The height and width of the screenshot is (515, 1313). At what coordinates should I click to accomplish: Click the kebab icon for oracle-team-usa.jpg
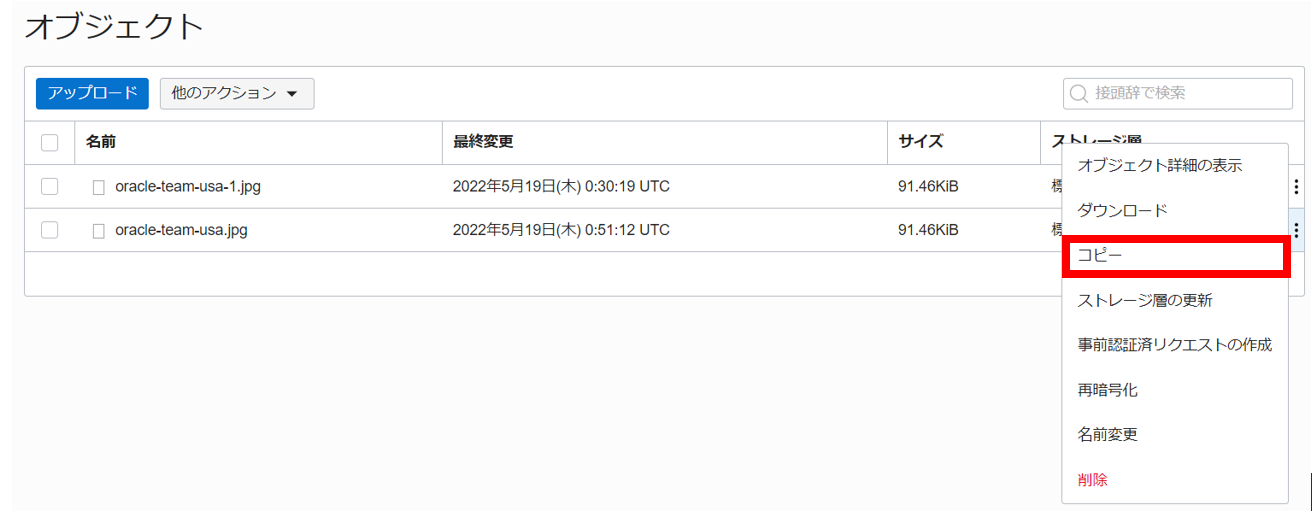1296,230
